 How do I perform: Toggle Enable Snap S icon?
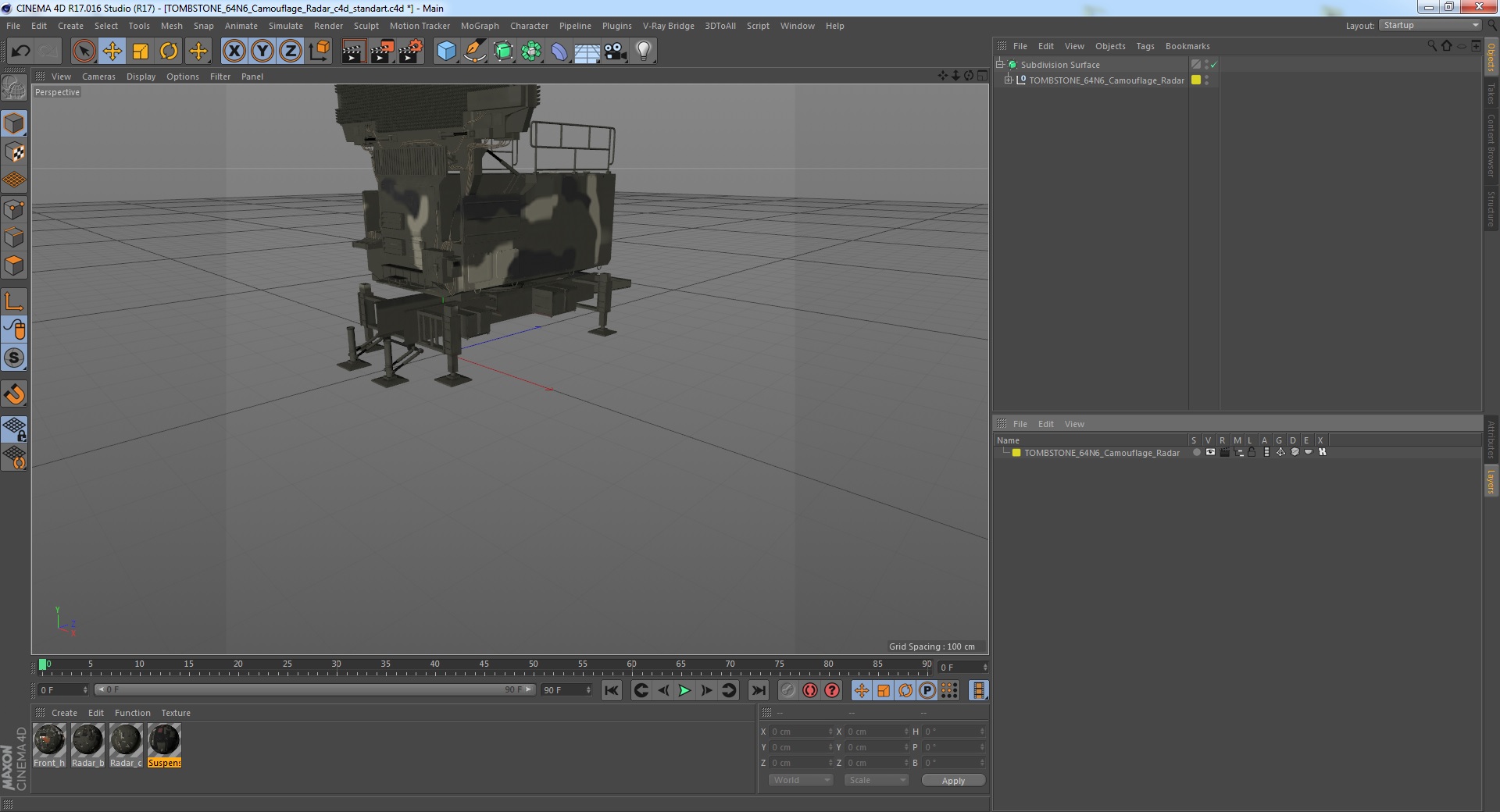click(15, 358)
